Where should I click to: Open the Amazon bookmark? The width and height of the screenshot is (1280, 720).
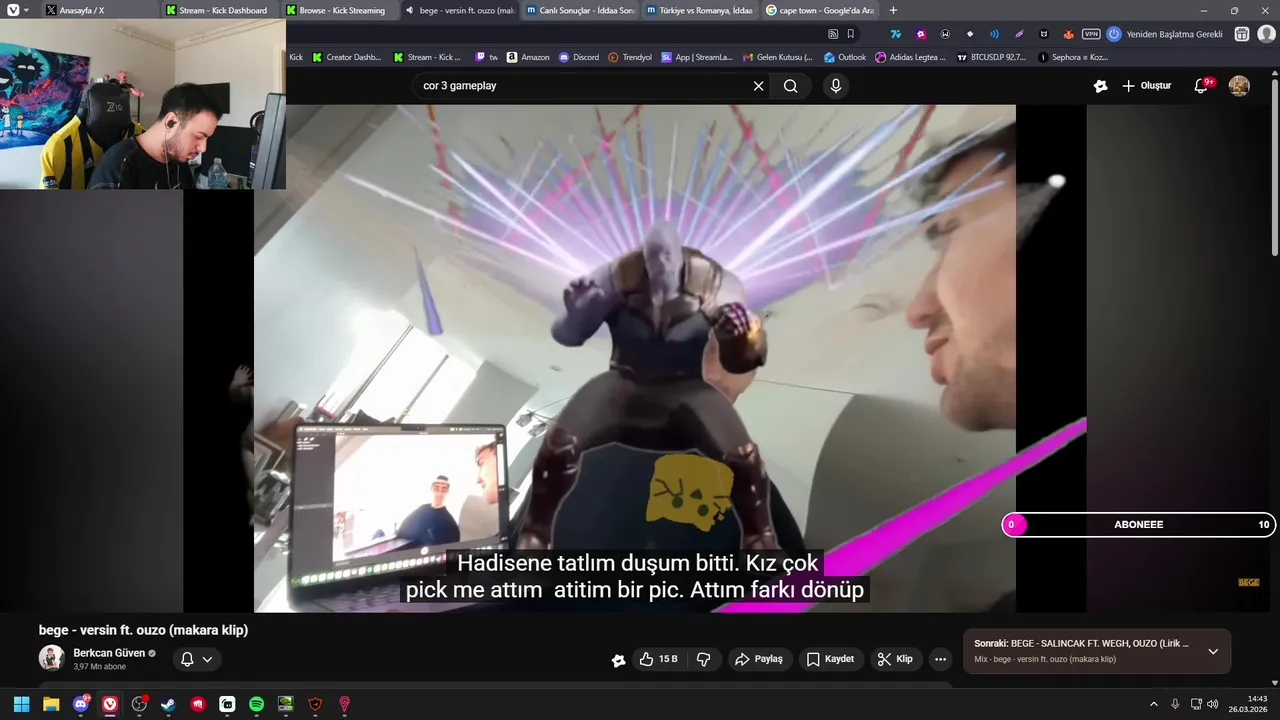[528, 57]
